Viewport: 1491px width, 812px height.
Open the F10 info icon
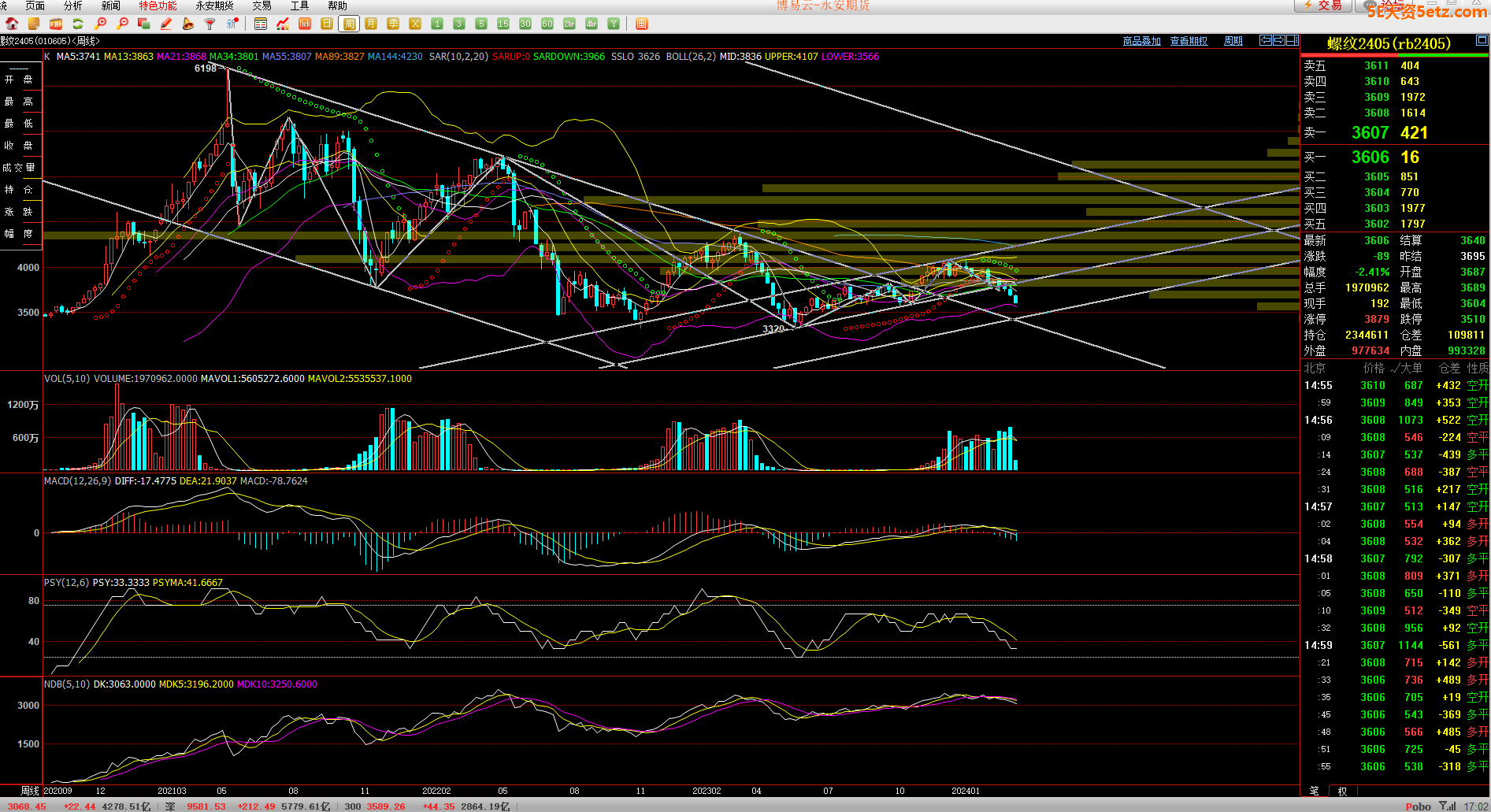coord(56,24)
